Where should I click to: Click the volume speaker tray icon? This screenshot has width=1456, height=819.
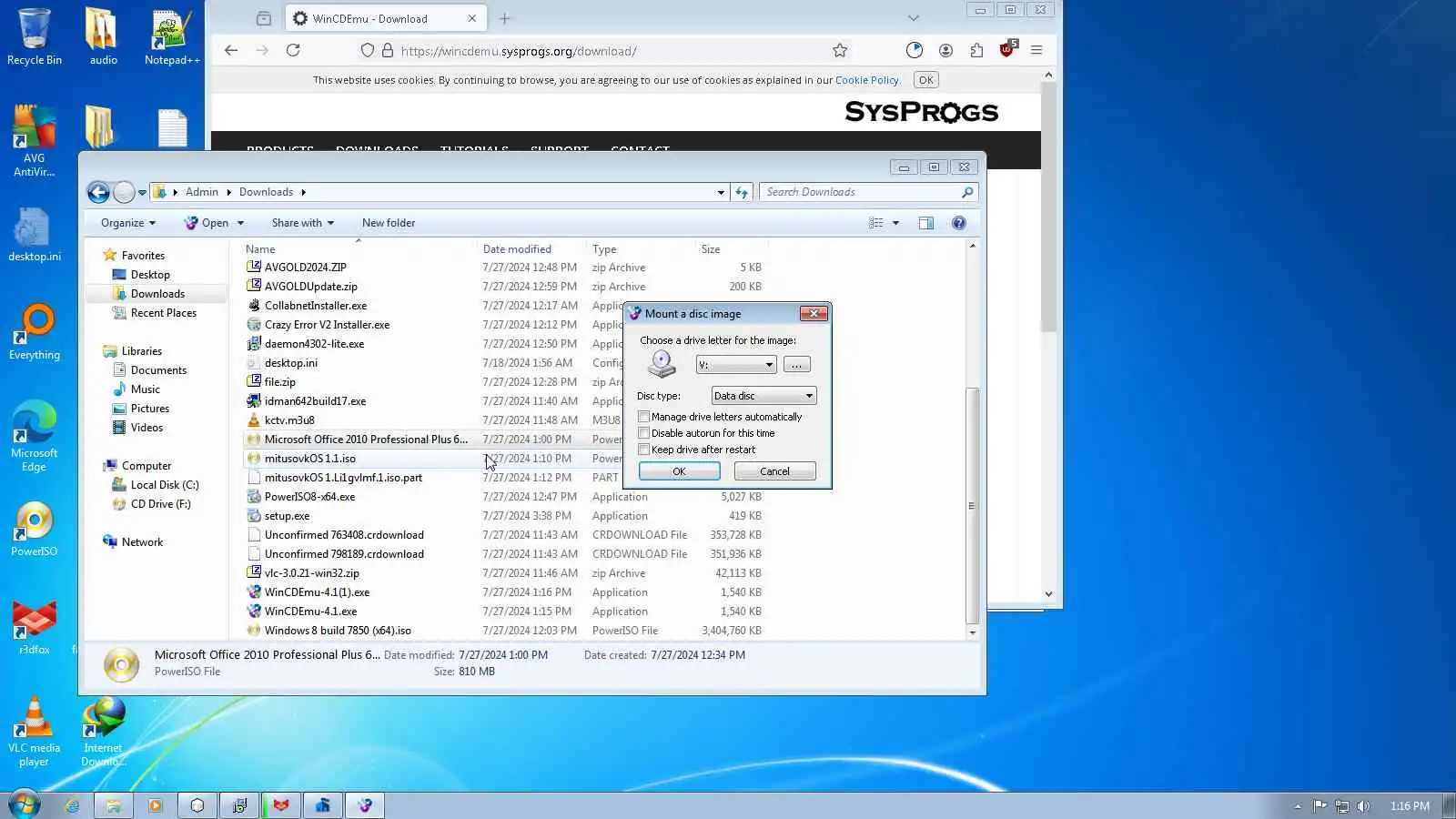click(1363, 806)
